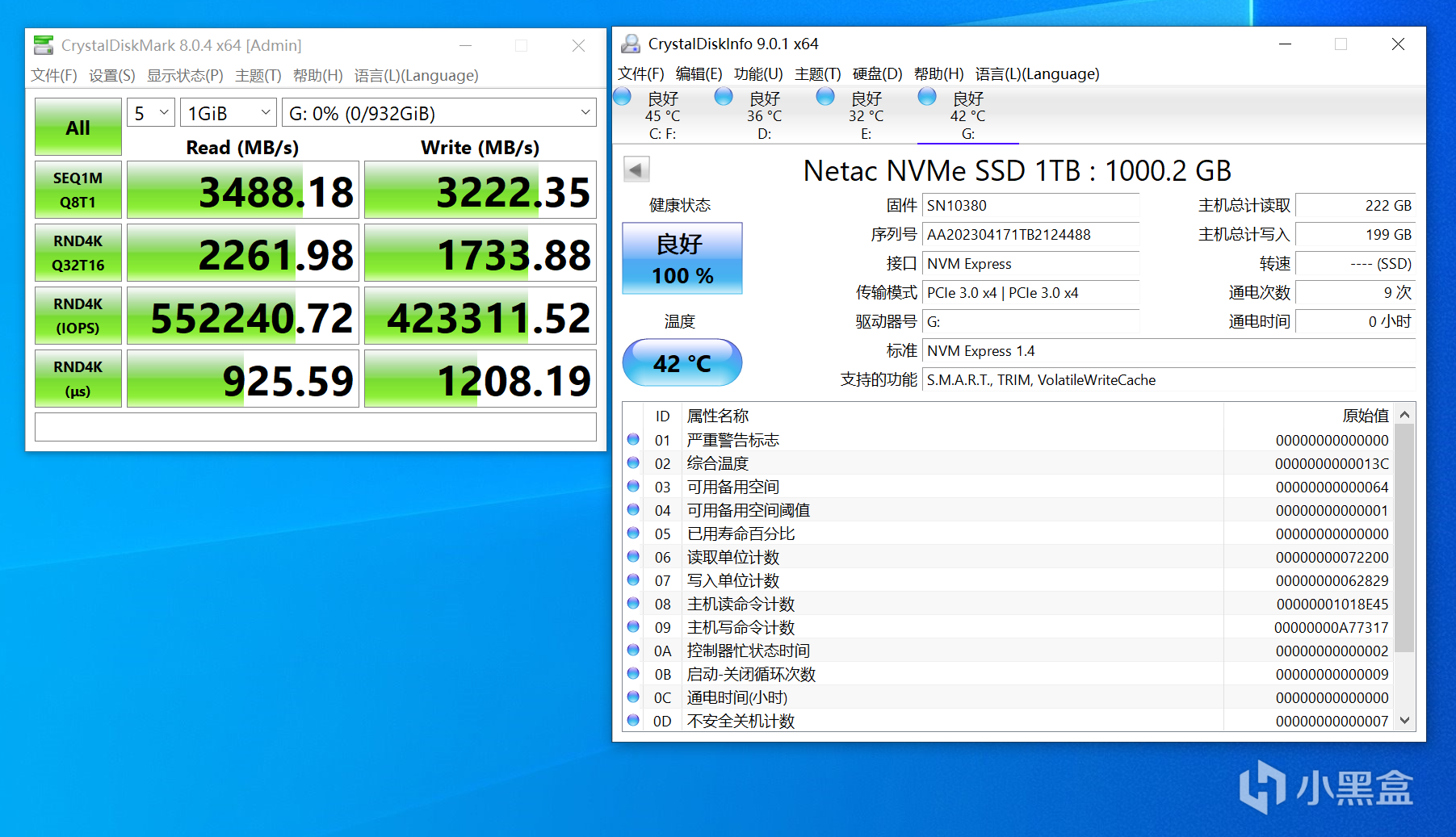
Task: Click status orb for attribute 08 主机读命令计数
Action: (634, 604)
